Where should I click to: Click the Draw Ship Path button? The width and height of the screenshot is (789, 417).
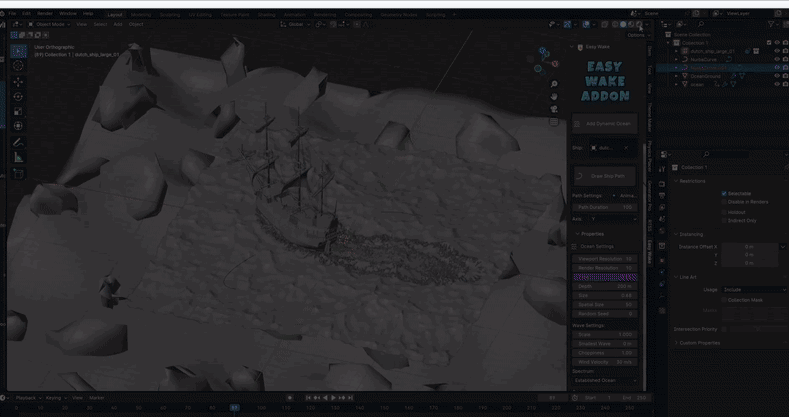click(x=605, y=177)
